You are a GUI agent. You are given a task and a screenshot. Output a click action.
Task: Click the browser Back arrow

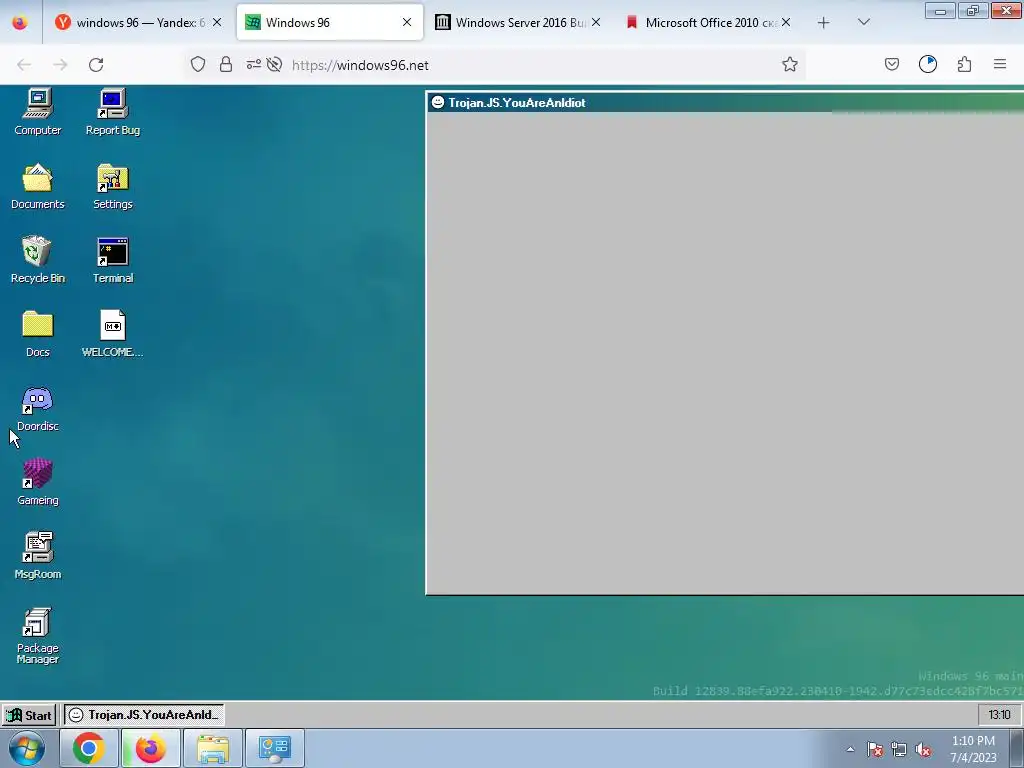[24, 65]
